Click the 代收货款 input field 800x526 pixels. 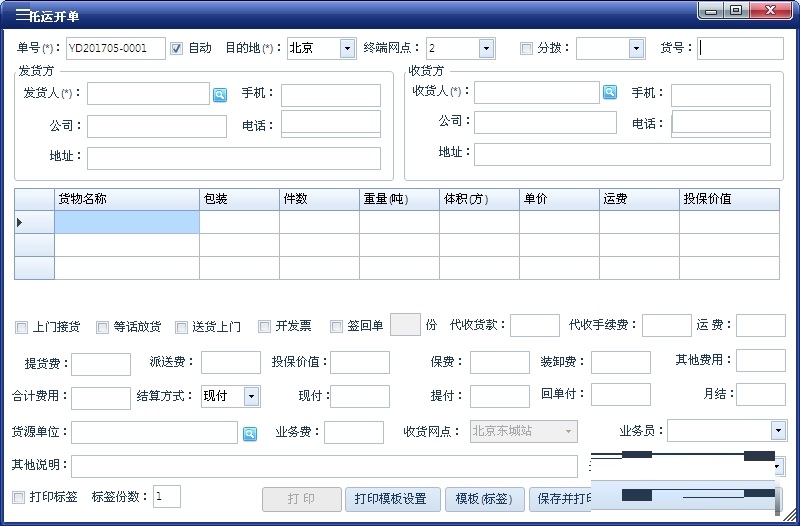(x=535, y=325)
